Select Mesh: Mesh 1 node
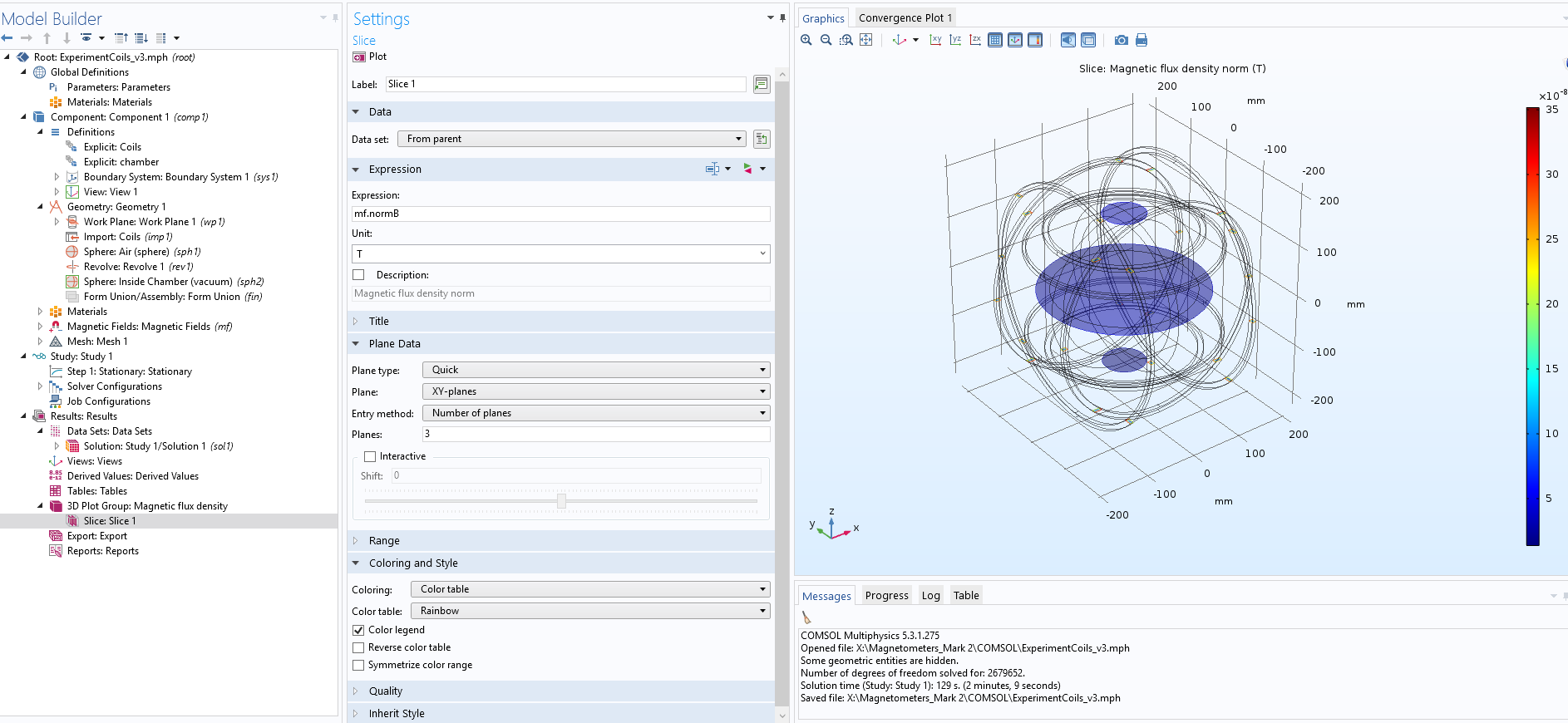Screen dimensions: 1568x723 [x=97, y=342]
